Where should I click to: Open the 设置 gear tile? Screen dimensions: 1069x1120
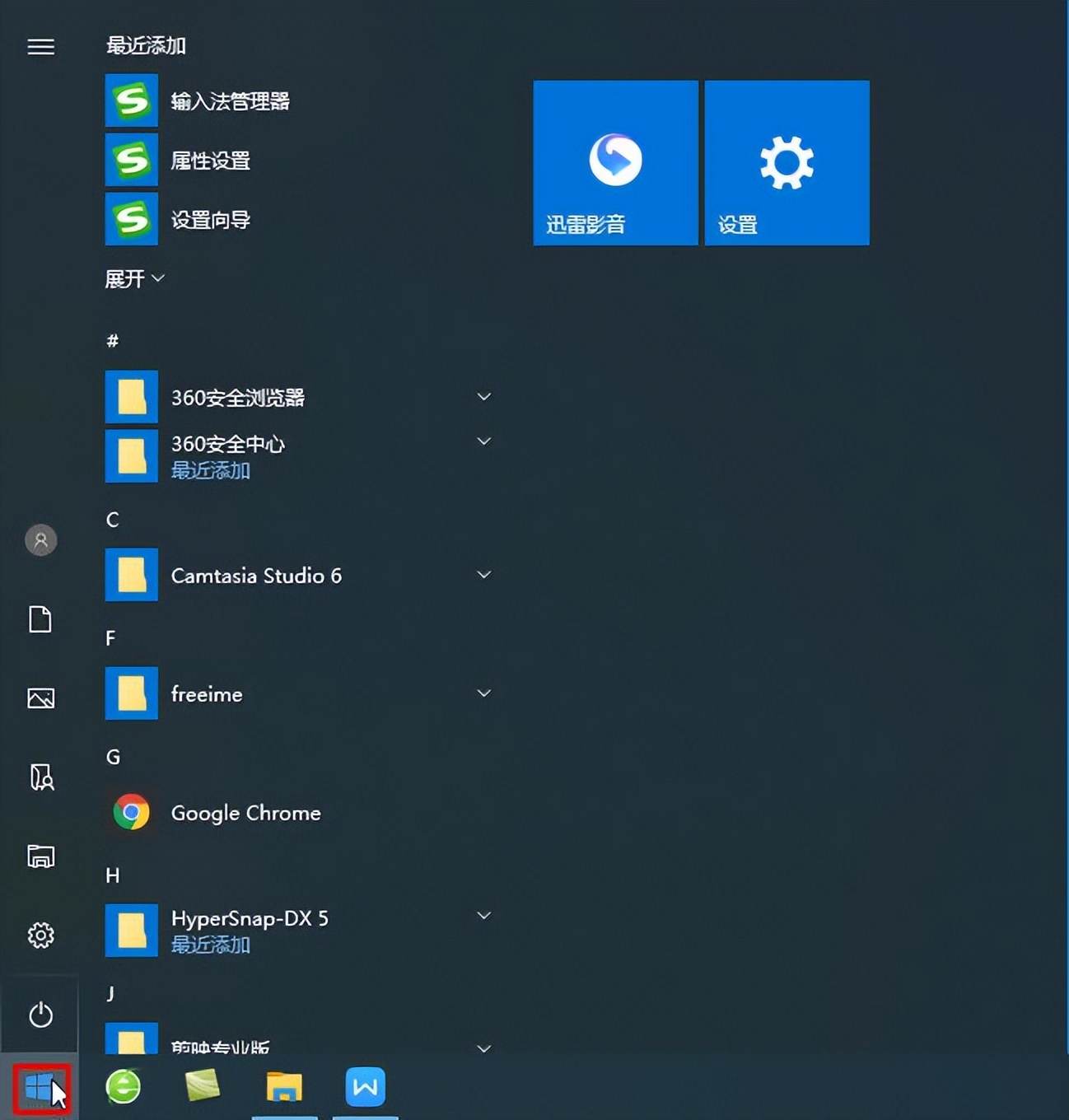(785, 162)
